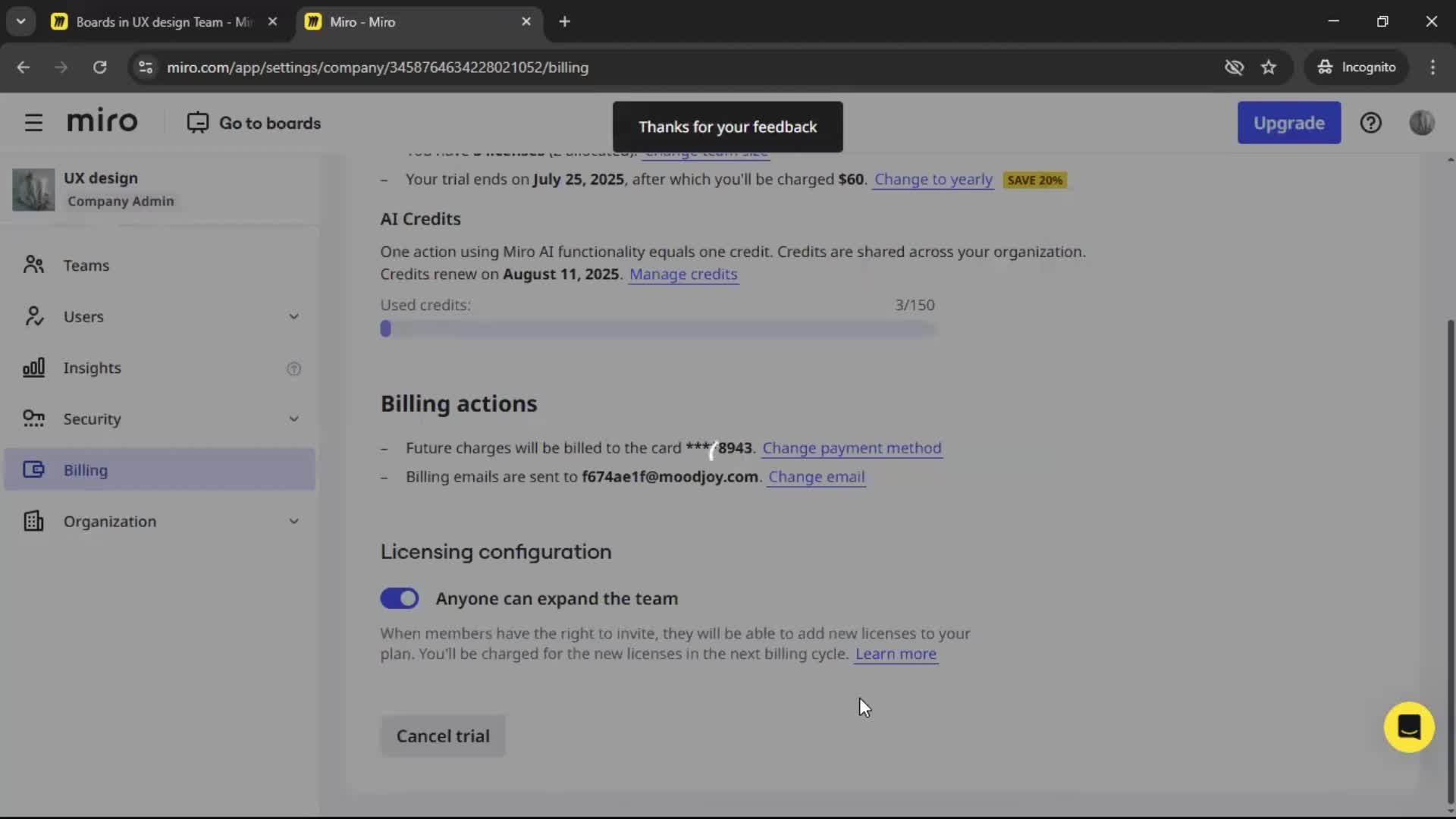Click Go to boards label
This screenshot has width=1456, height=819.
point(270,123)
